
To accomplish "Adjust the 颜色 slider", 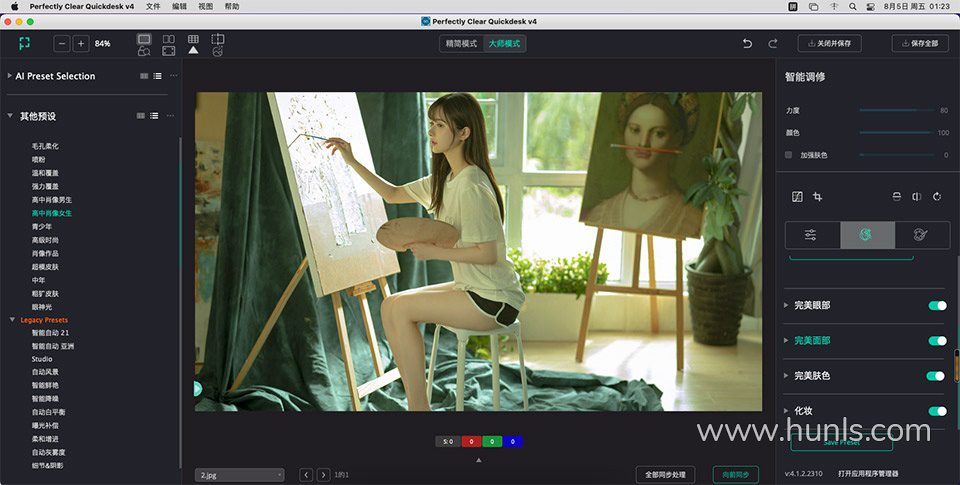I will pyautogui.click(x=898, y=132).
